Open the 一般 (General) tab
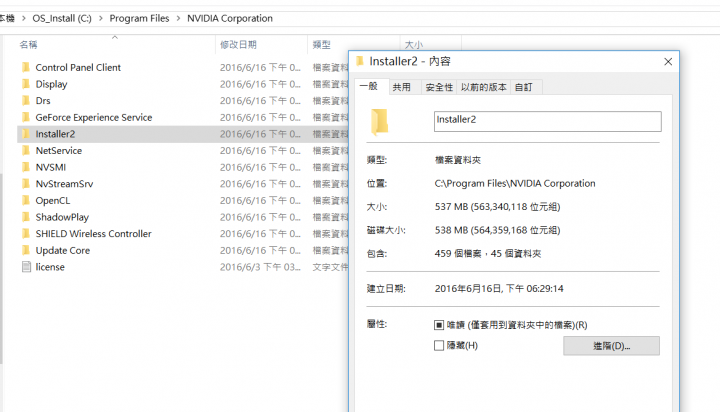Viewport: 720px width, 412px height. pos(370,86)
